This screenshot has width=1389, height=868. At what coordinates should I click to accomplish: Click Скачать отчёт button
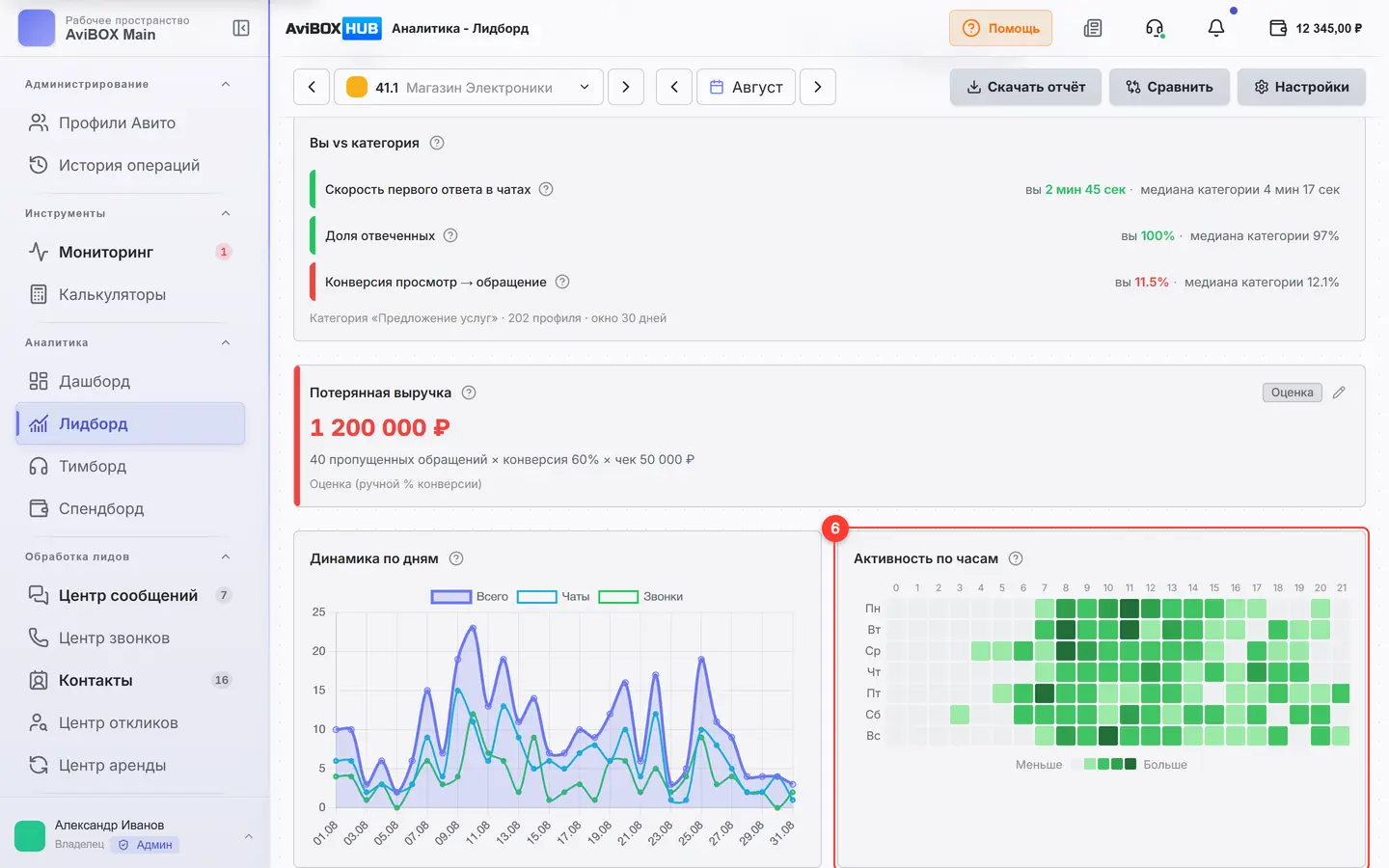(x=1025, y=87)
